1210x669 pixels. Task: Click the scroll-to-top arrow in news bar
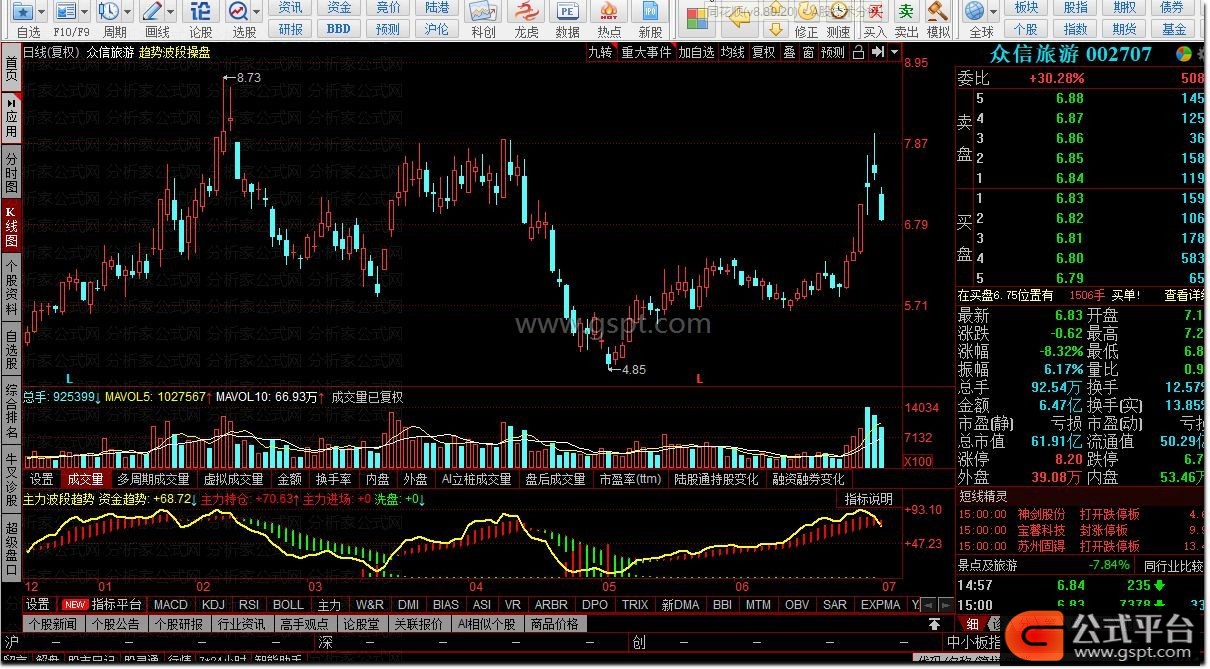pos(934,623)
